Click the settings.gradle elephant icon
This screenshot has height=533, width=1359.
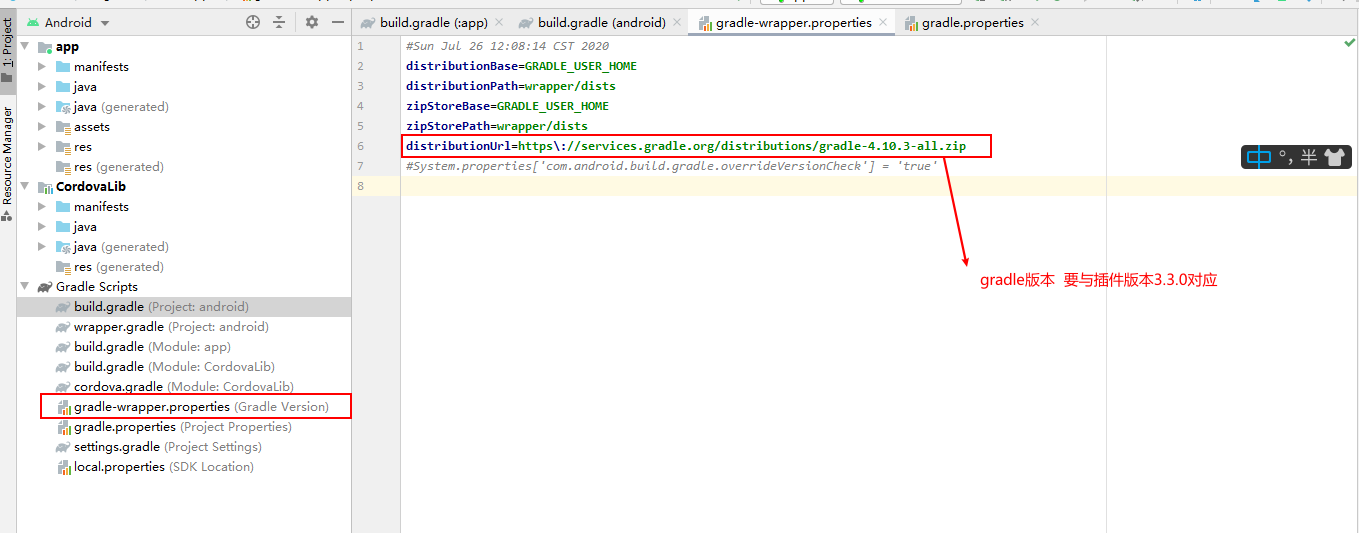pos(64,447)
